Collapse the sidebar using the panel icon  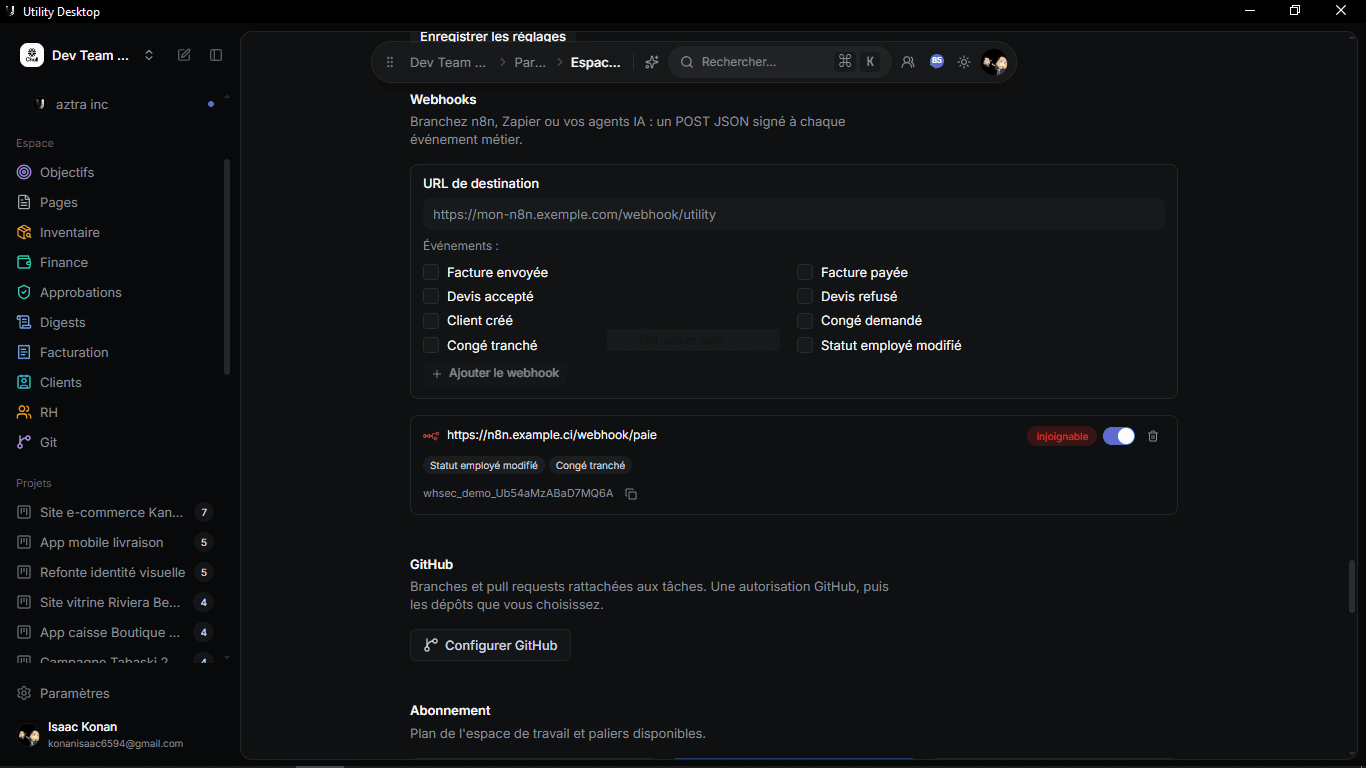coord(216,55)
